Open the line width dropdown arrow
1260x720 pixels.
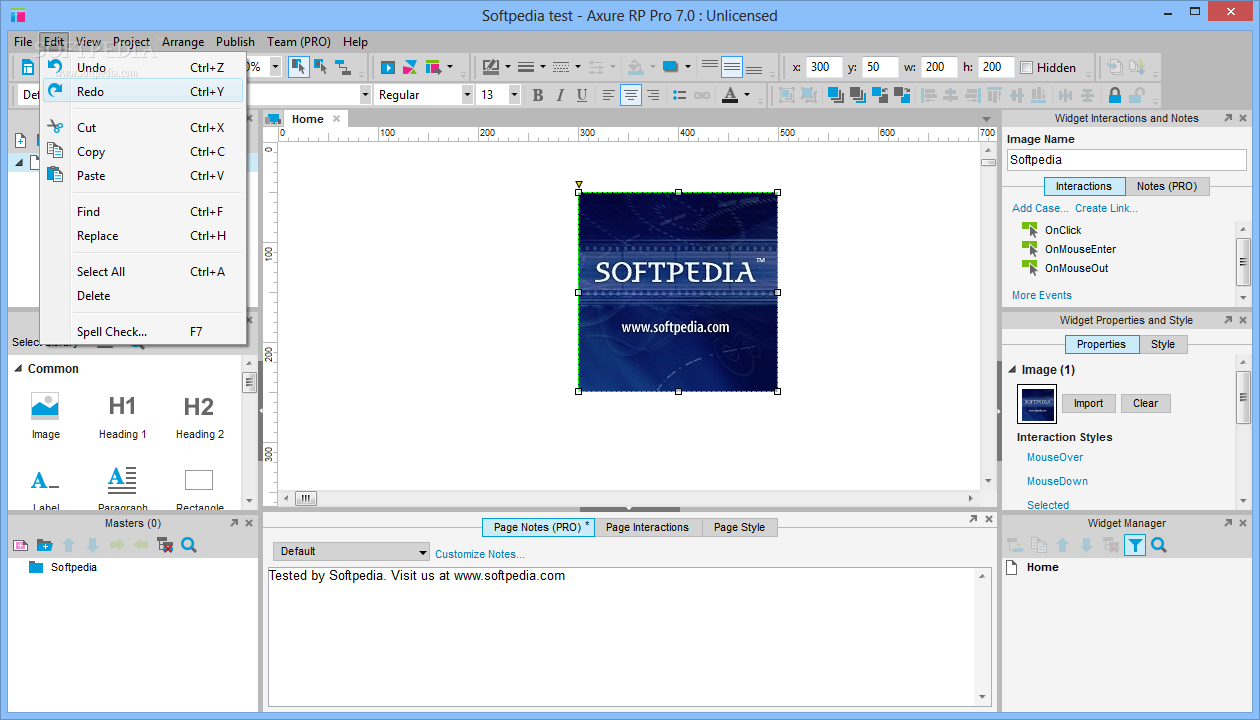point(543,67)
